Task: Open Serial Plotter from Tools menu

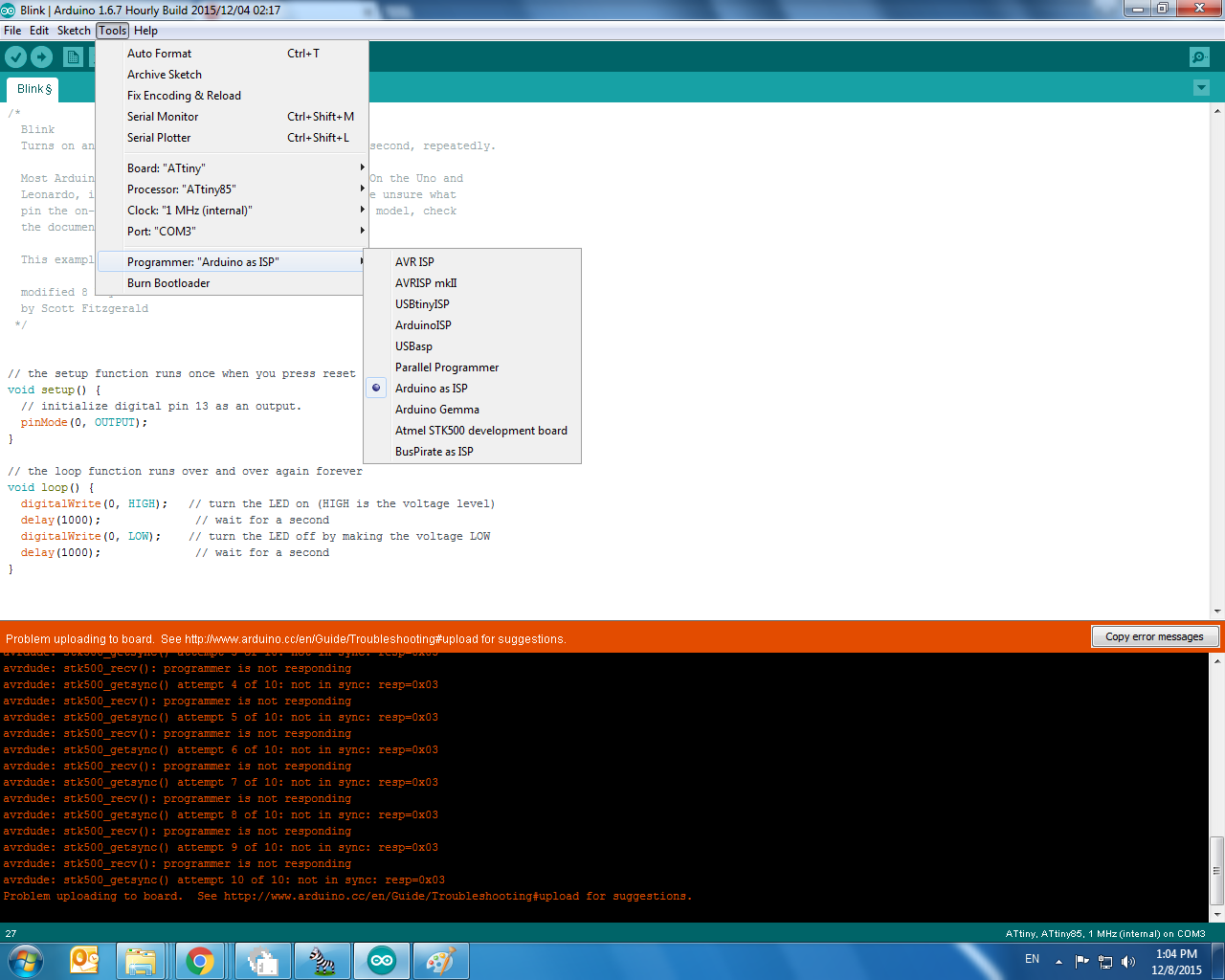Action: [232, 138]
